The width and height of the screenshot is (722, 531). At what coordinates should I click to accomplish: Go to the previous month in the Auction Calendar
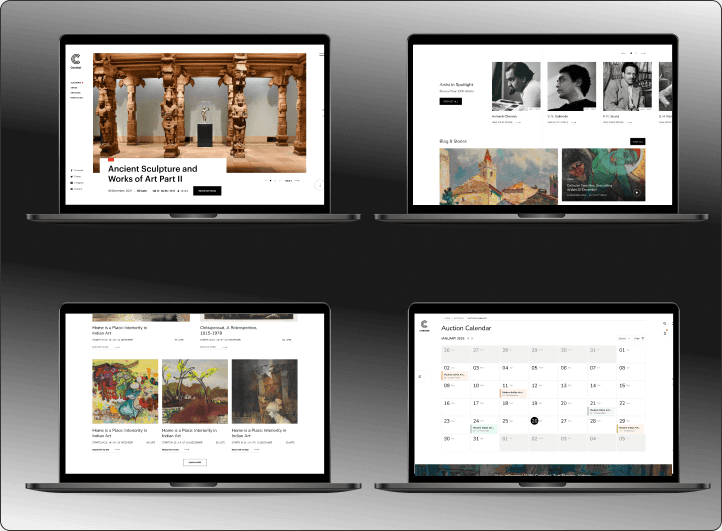click(x=468, y=338)
